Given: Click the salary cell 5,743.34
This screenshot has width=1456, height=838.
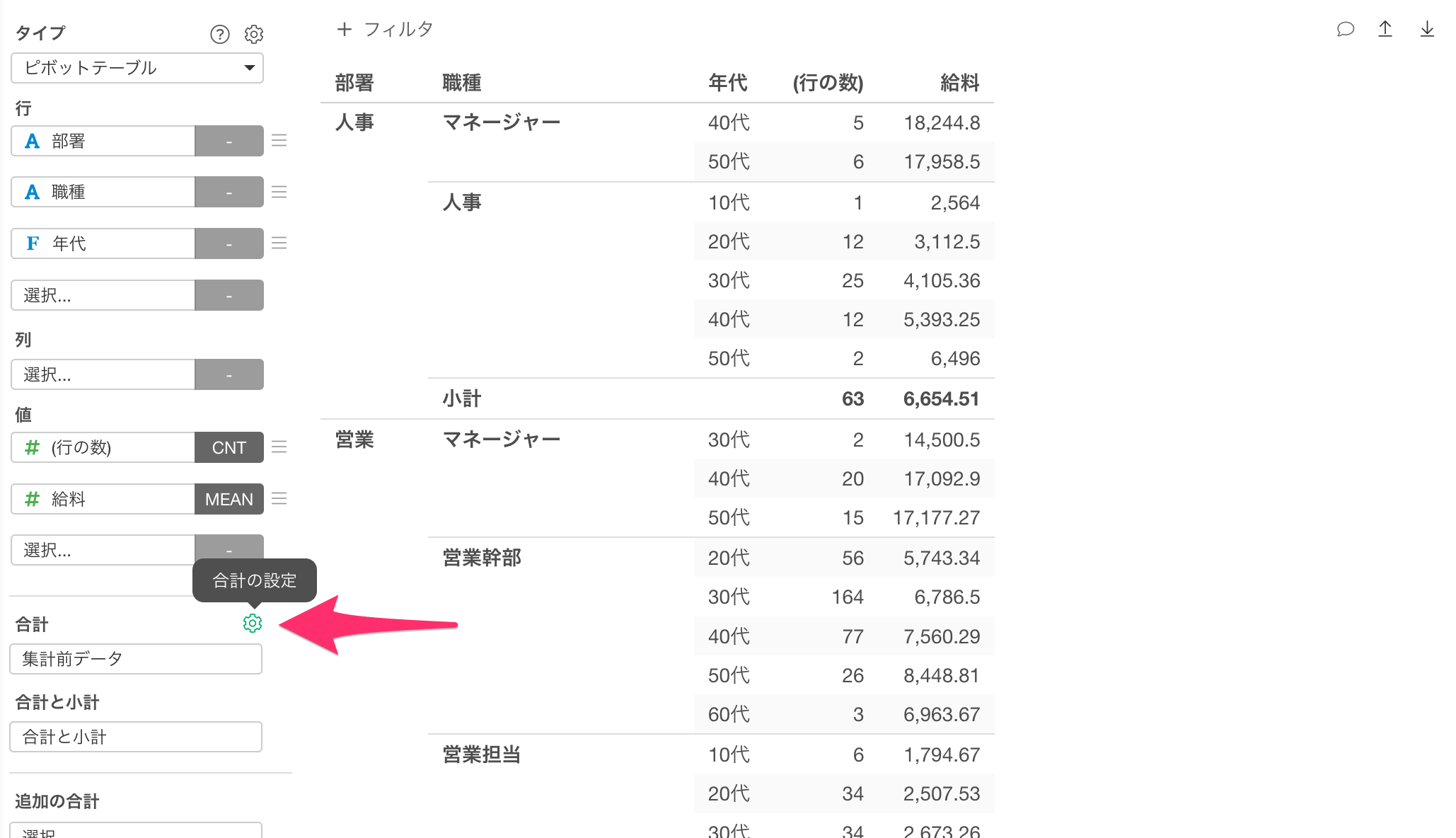Looking at the screenshot, I should (x=942, y=558).
